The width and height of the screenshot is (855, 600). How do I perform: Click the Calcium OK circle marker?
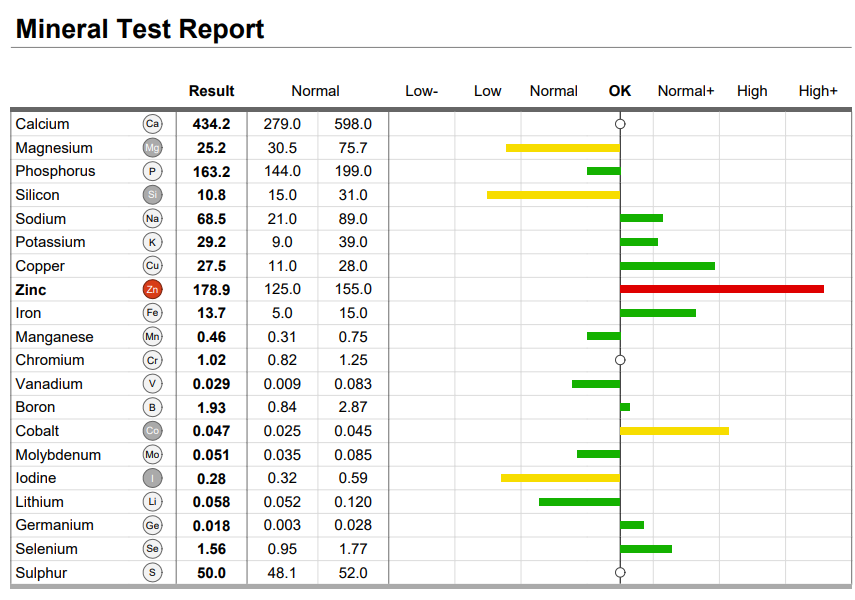click(x=620, y=124)
